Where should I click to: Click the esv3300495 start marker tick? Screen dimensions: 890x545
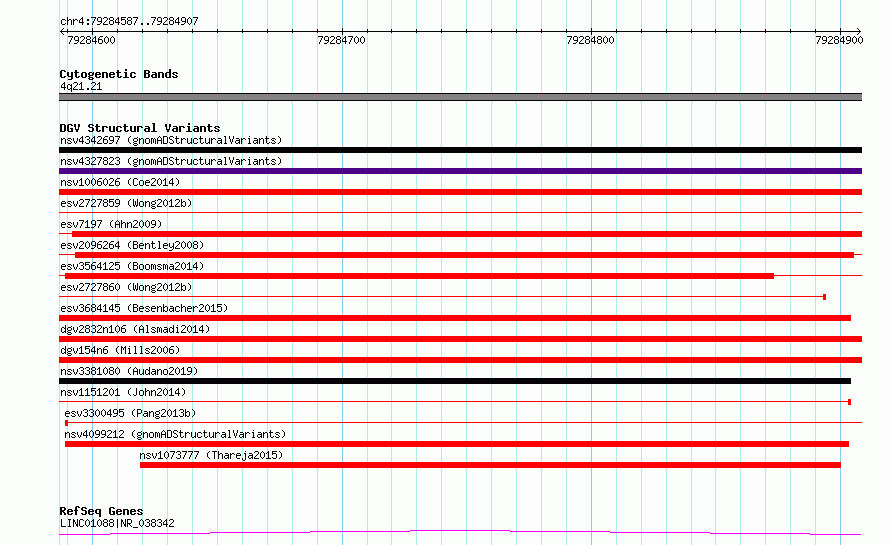click(66, 423)
